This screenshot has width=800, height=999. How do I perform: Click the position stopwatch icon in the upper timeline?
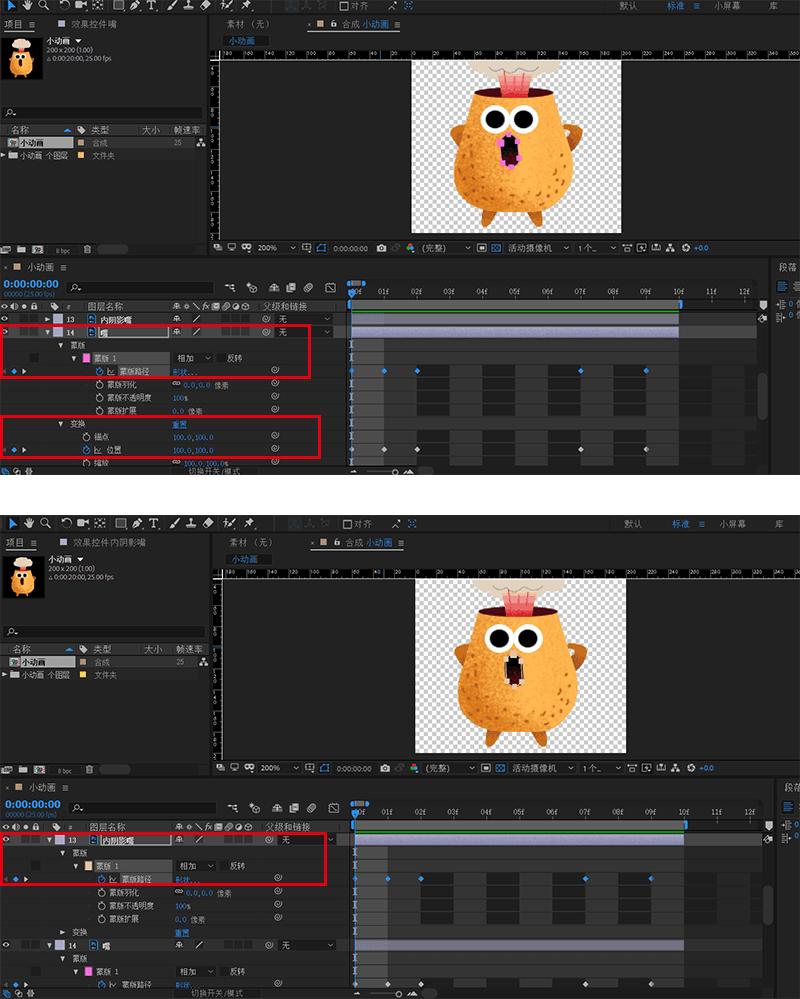(85, 450)
